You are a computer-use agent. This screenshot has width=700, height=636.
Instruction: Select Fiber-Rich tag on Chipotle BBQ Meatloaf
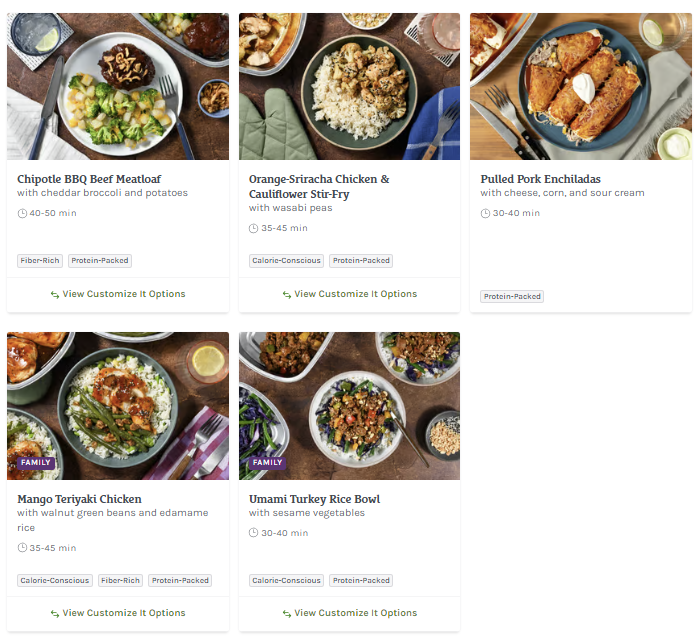pos(40,261)
